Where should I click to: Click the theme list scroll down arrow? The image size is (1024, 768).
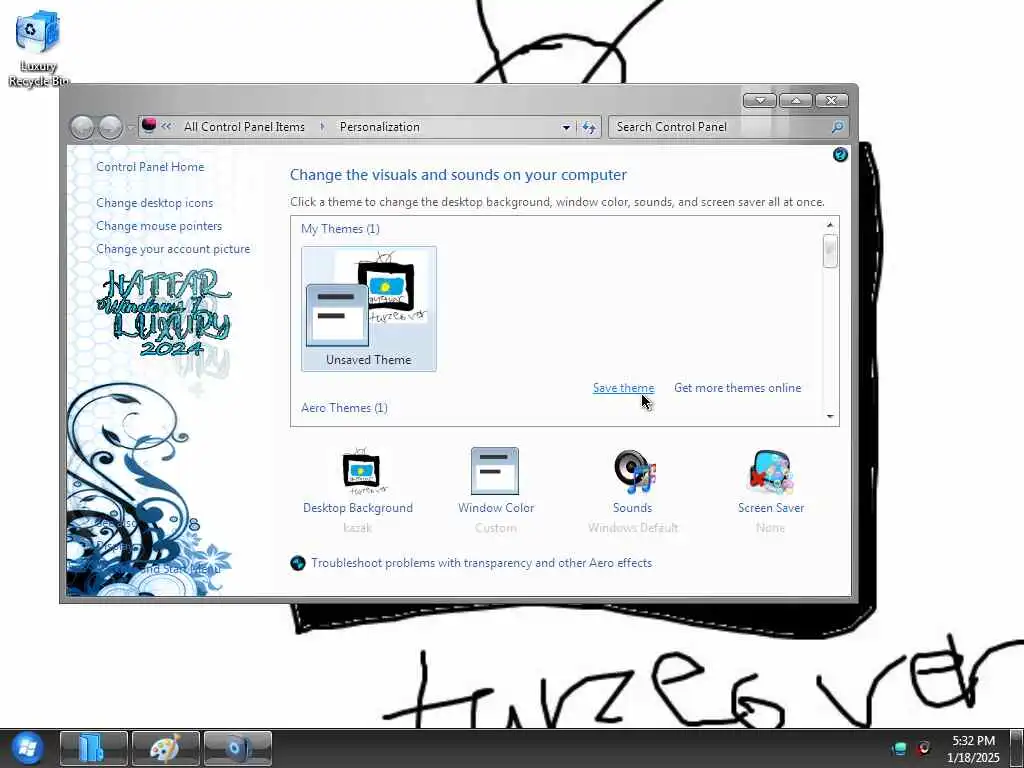pos(830,416)
